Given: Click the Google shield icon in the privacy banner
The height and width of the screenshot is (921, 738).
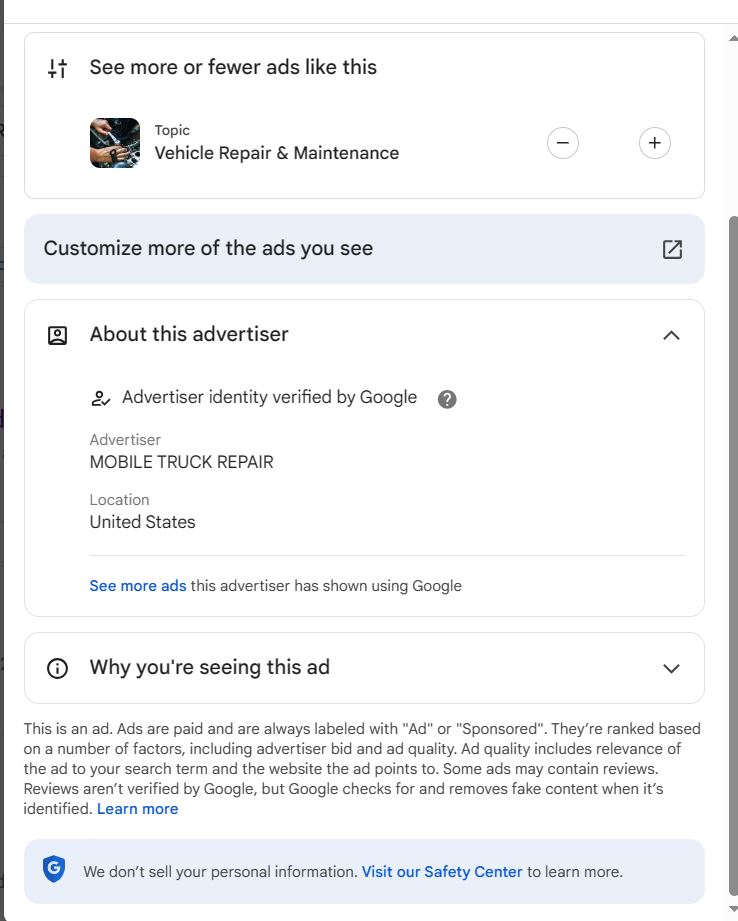Looking at the screenshot, I should click(53, 869).
